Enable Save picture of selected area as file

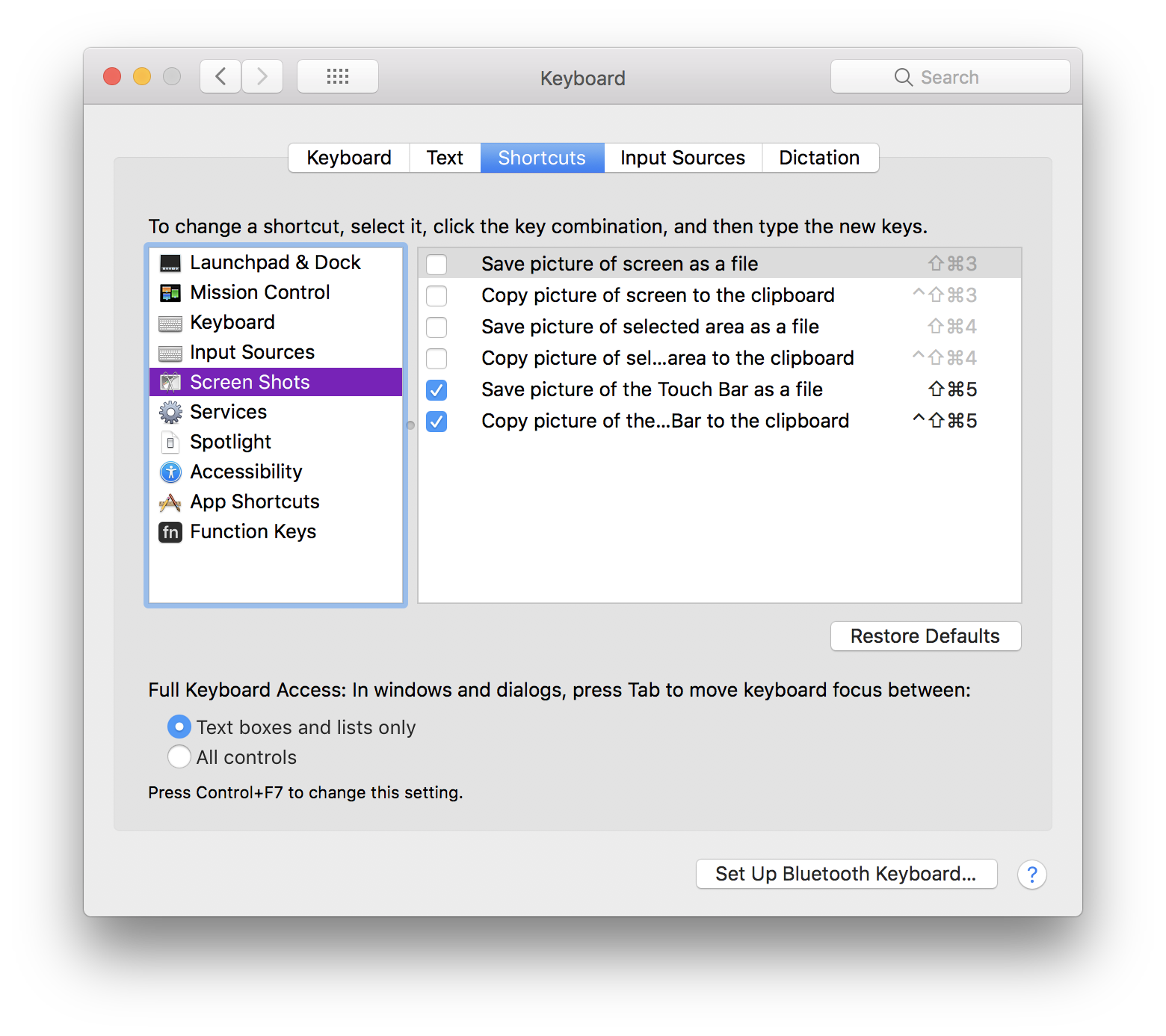point(437,327)
